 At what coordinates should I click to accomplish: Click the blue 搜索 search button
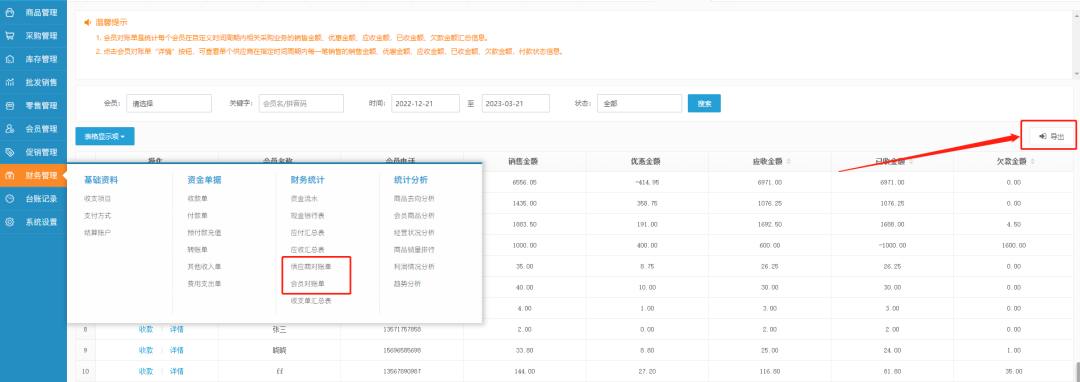tap(704, 103)
